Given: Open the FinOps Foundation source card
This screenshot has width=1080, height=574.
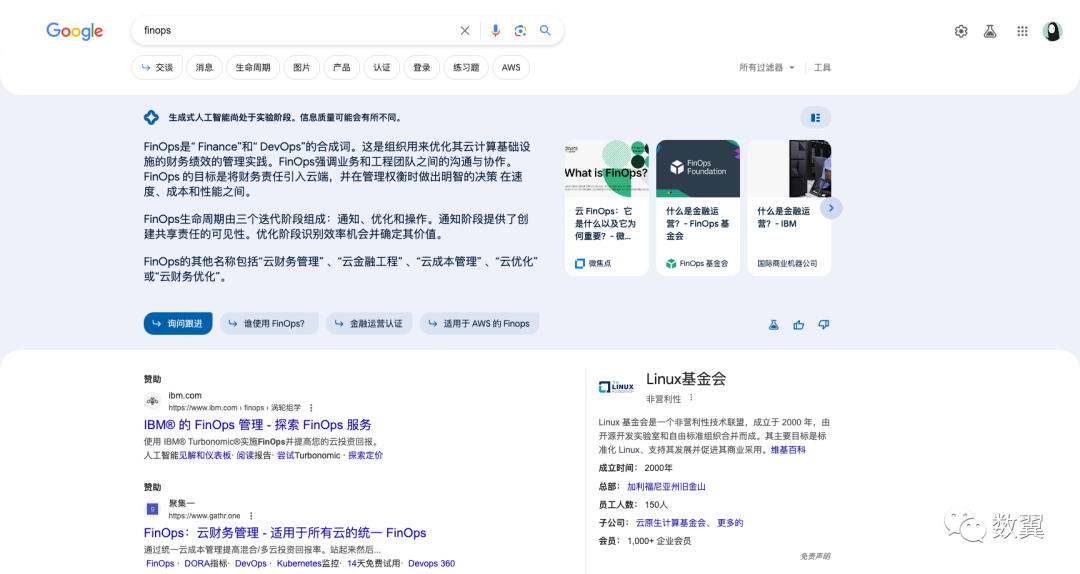Looking at the screenshot, I should click(x=698, y=208).
